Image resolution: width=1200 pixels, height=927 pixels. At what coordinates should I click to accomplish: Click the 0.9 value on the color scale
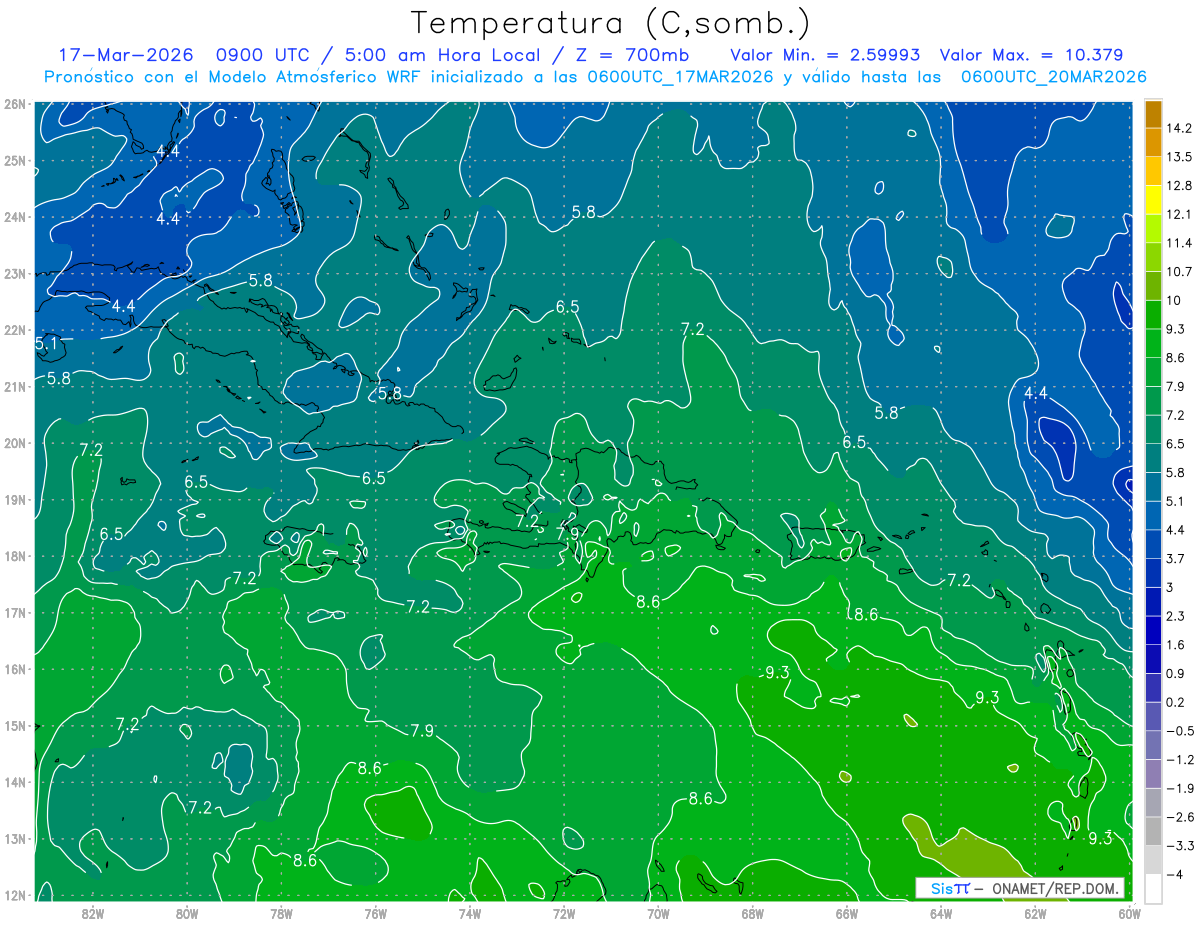(x=1176, y=674)
